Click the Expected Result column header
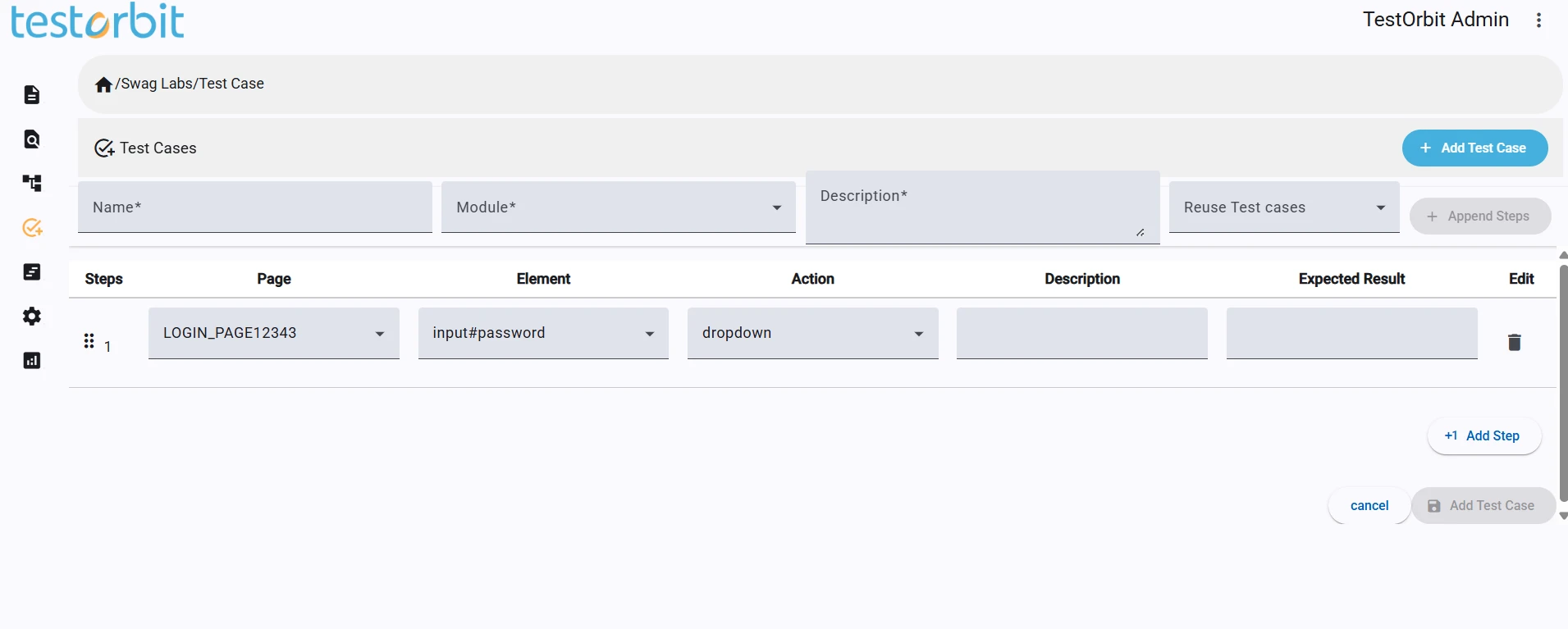 click(x=1352, y=279)
